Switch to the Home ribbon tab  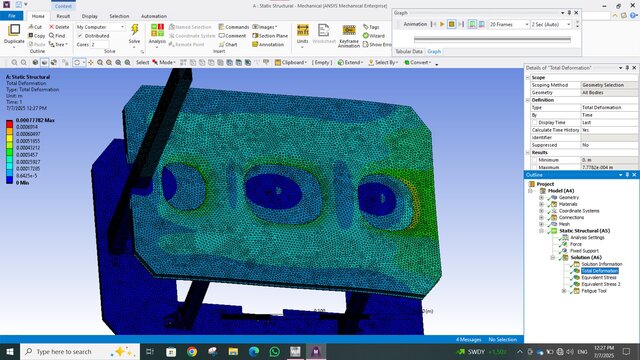[x=38, y=16]
